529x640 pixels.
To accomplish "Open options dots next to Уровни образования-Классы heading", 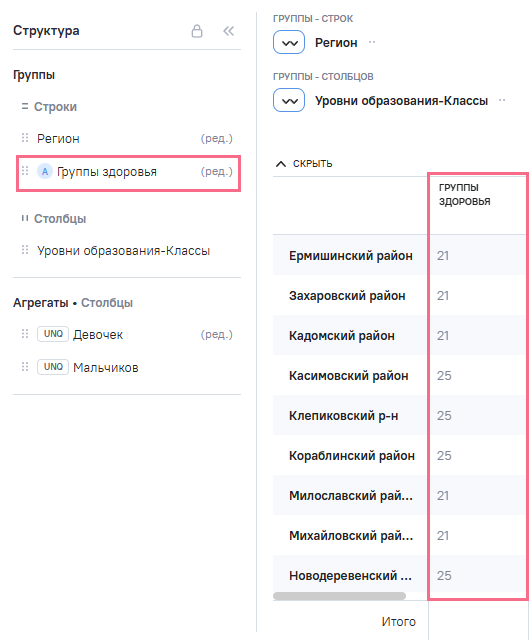I will coord(502,100).
